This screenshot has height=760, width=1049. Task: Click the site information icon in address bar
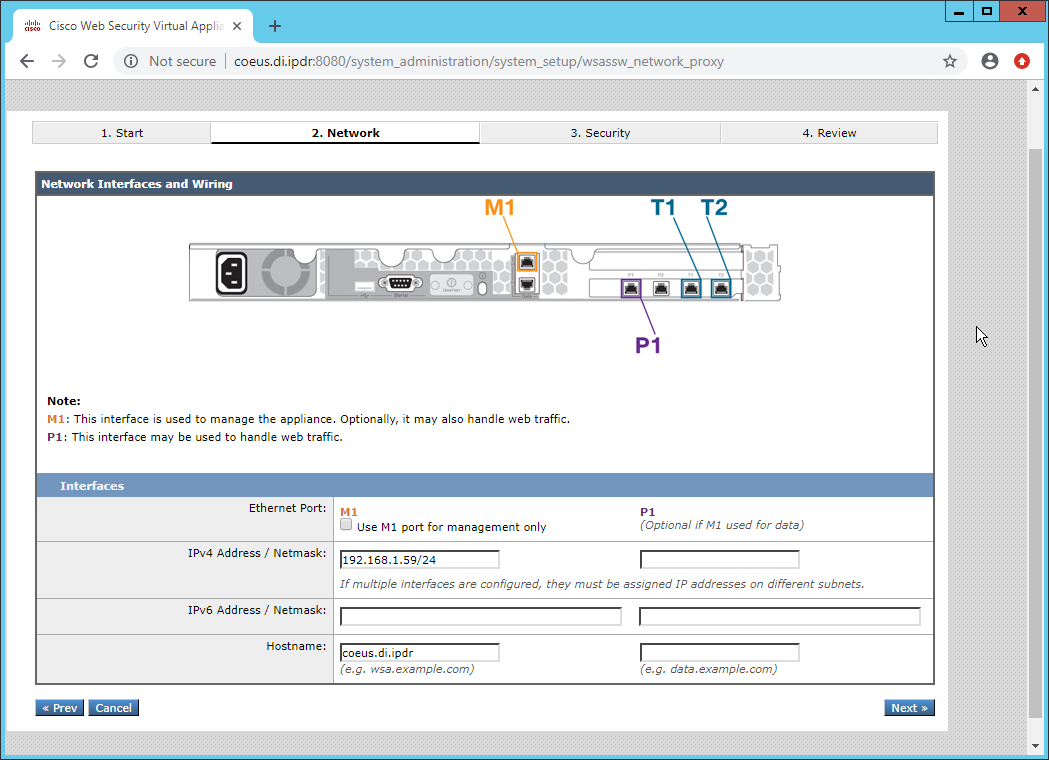[x=131, y=62]
